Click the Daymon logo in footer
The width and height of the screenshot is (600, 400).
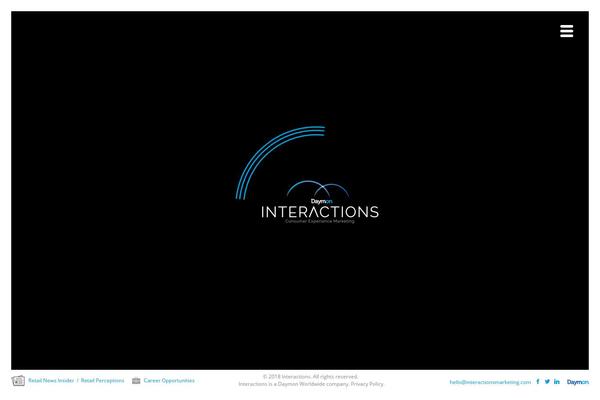[578, 382]
